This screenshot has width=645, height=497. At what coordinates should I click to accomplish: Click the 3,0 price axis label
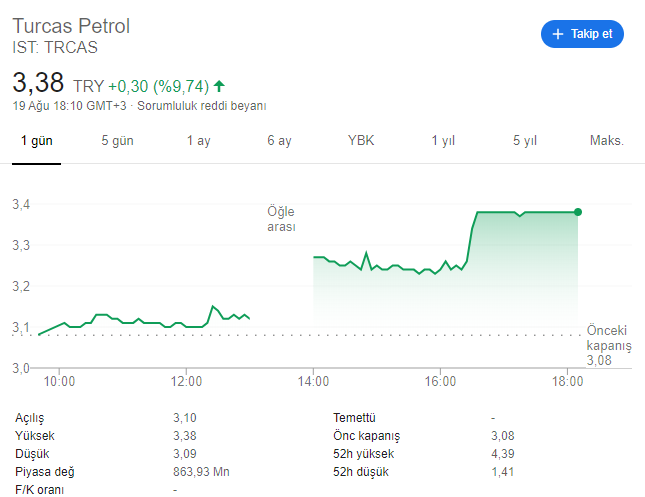[x=21, y=368]
